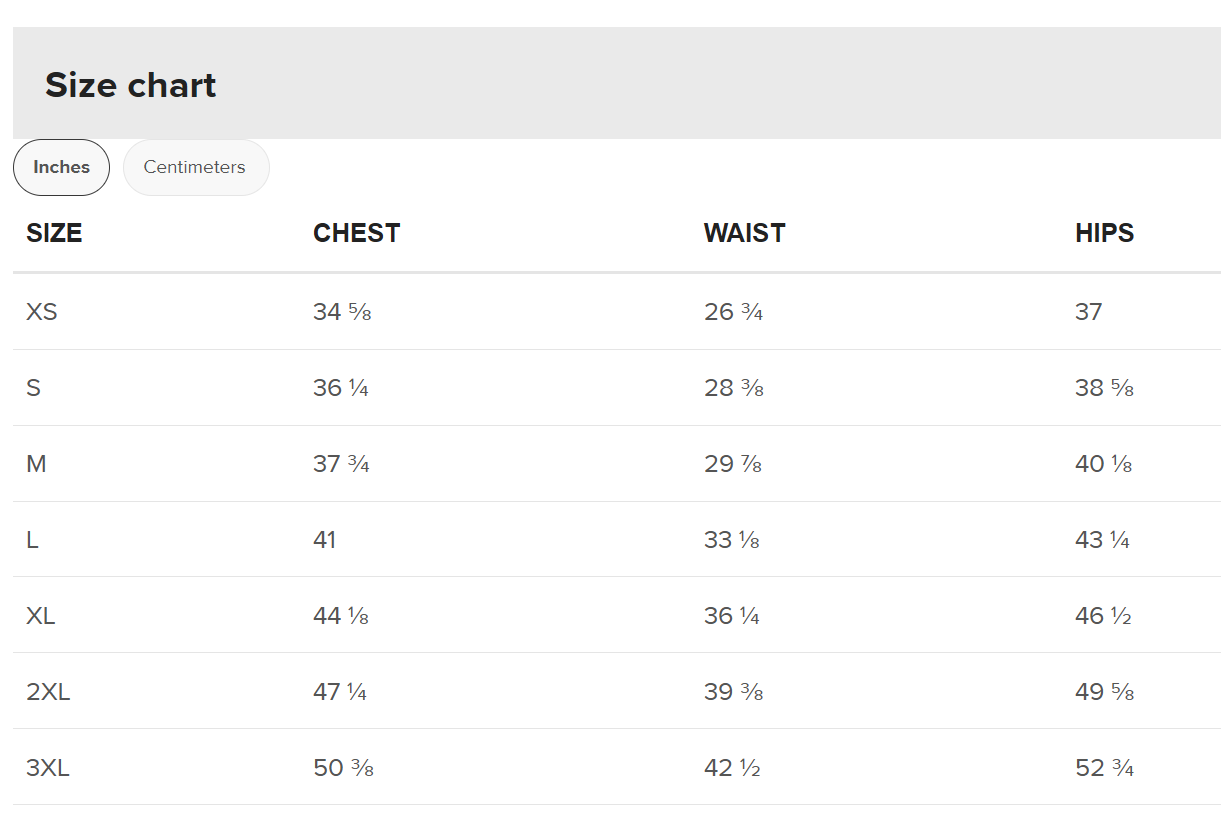Select the 2XL size row label
Screen dimensions: 1221x817
48,692
